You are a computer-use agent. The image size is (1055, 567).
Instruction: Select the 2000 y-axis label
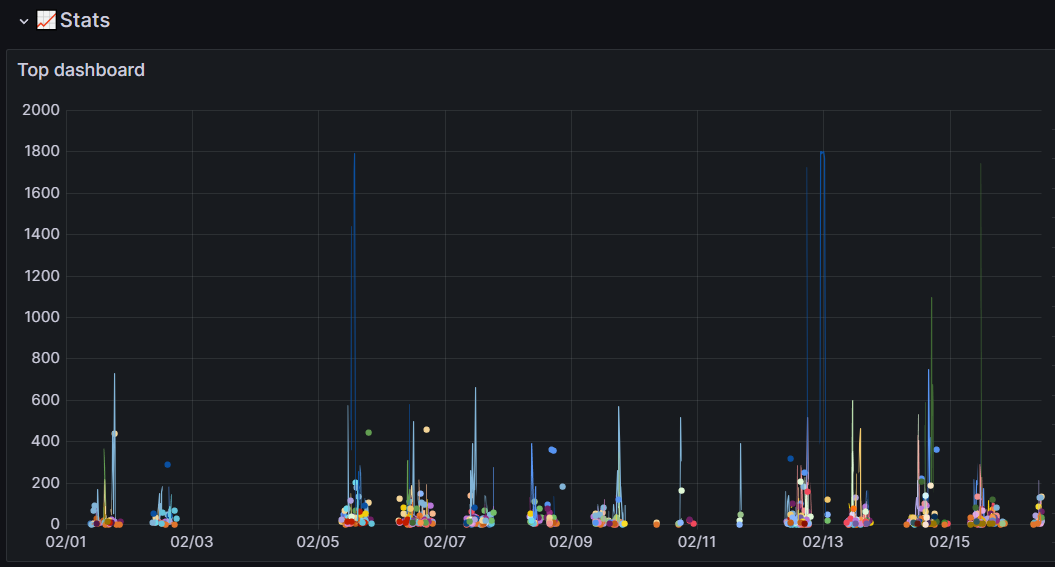coord(41,110)
